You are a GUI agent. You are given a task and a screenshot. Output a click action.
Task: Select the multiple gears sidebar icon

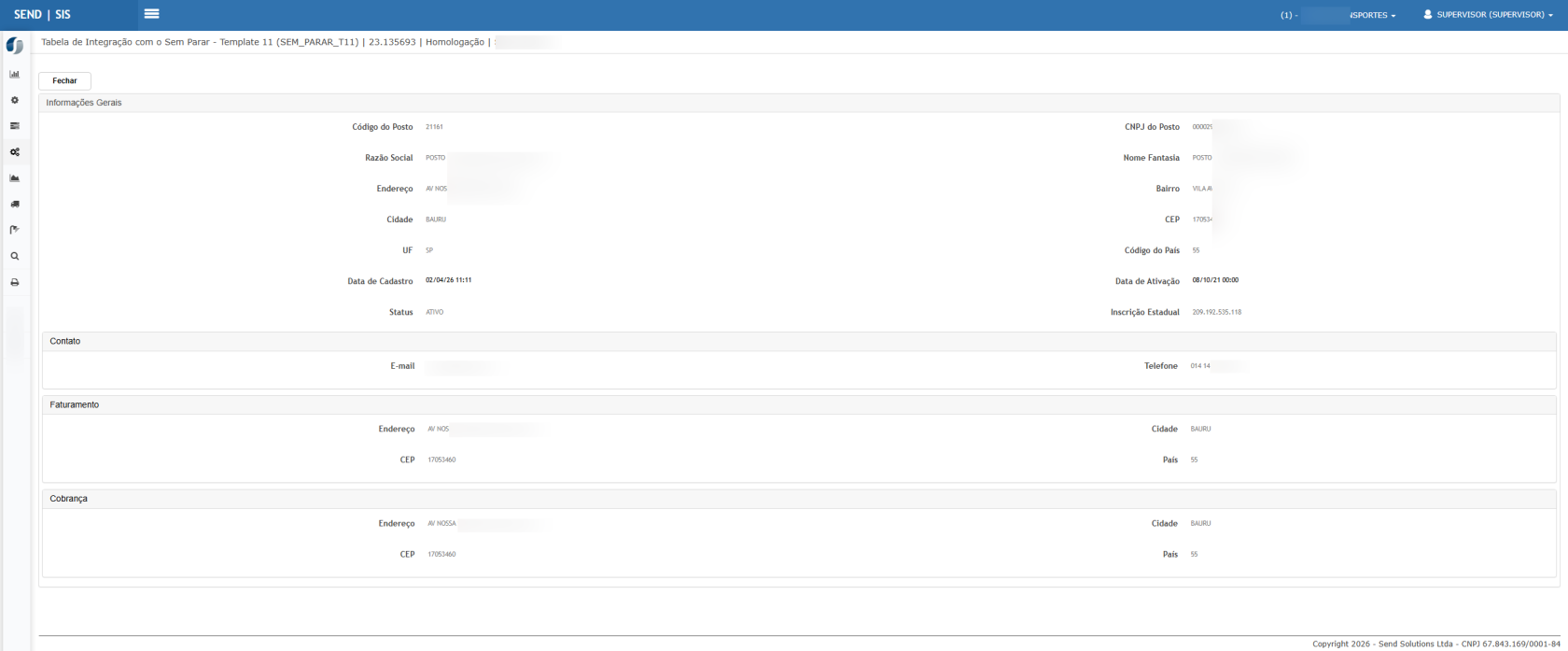(x=14, y=152)
